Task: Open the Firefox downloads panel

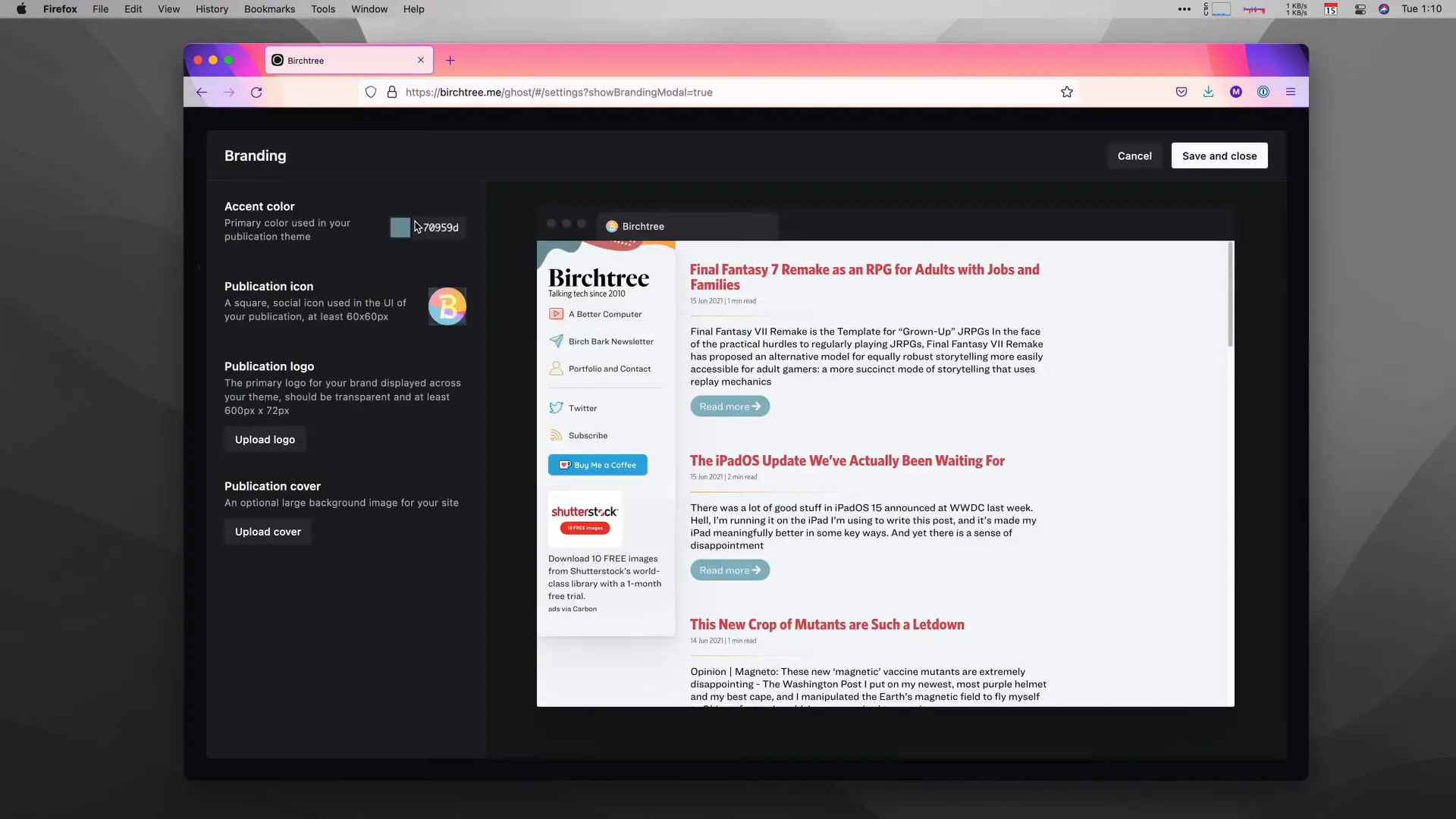Action: (x=1209, y=93)
